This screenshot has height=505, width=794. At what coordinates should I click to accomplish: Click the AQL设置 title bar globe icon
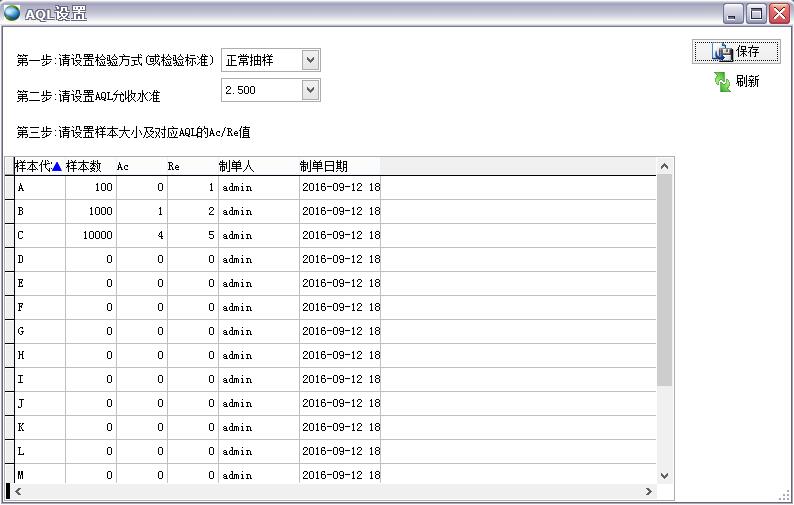click(x=12, y=13)
